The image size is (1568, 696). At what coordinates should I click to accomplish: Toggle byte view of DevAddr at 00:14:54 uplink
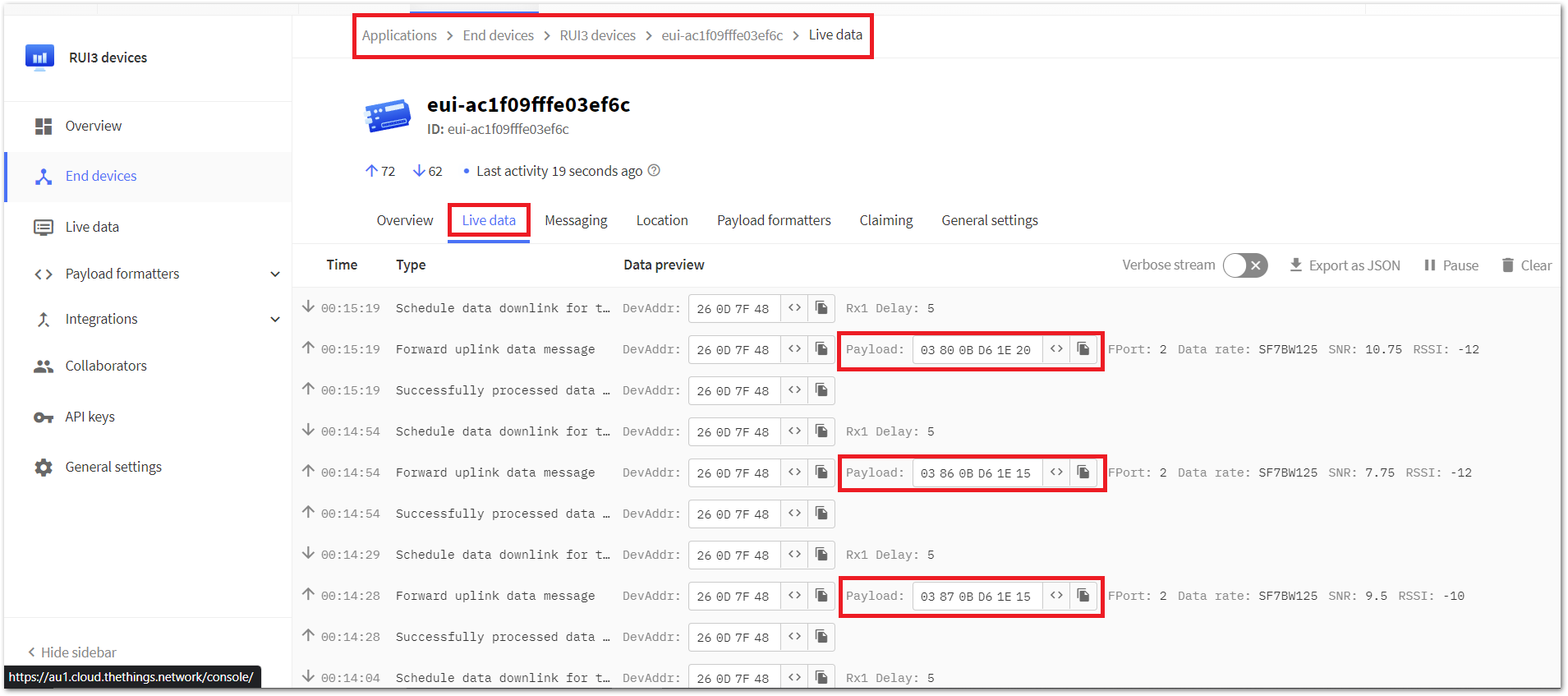click(794, 472)
